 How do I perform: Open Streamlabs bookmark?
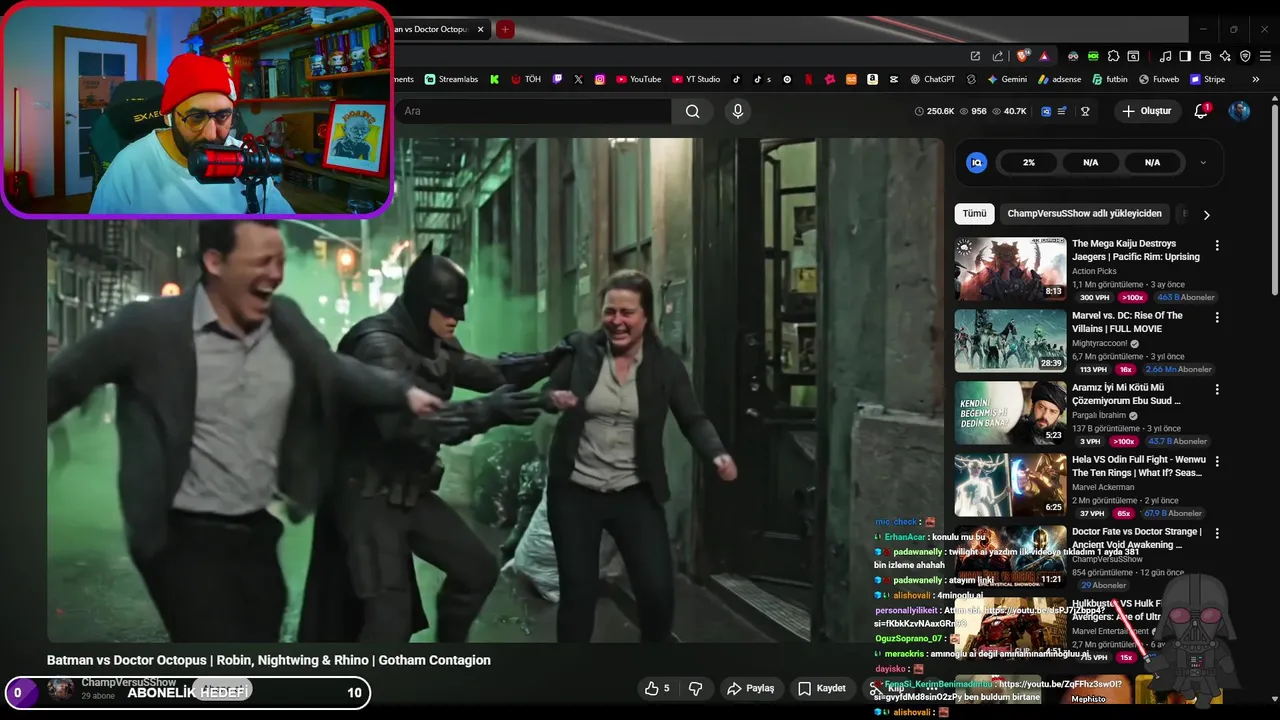click(451, 79)
